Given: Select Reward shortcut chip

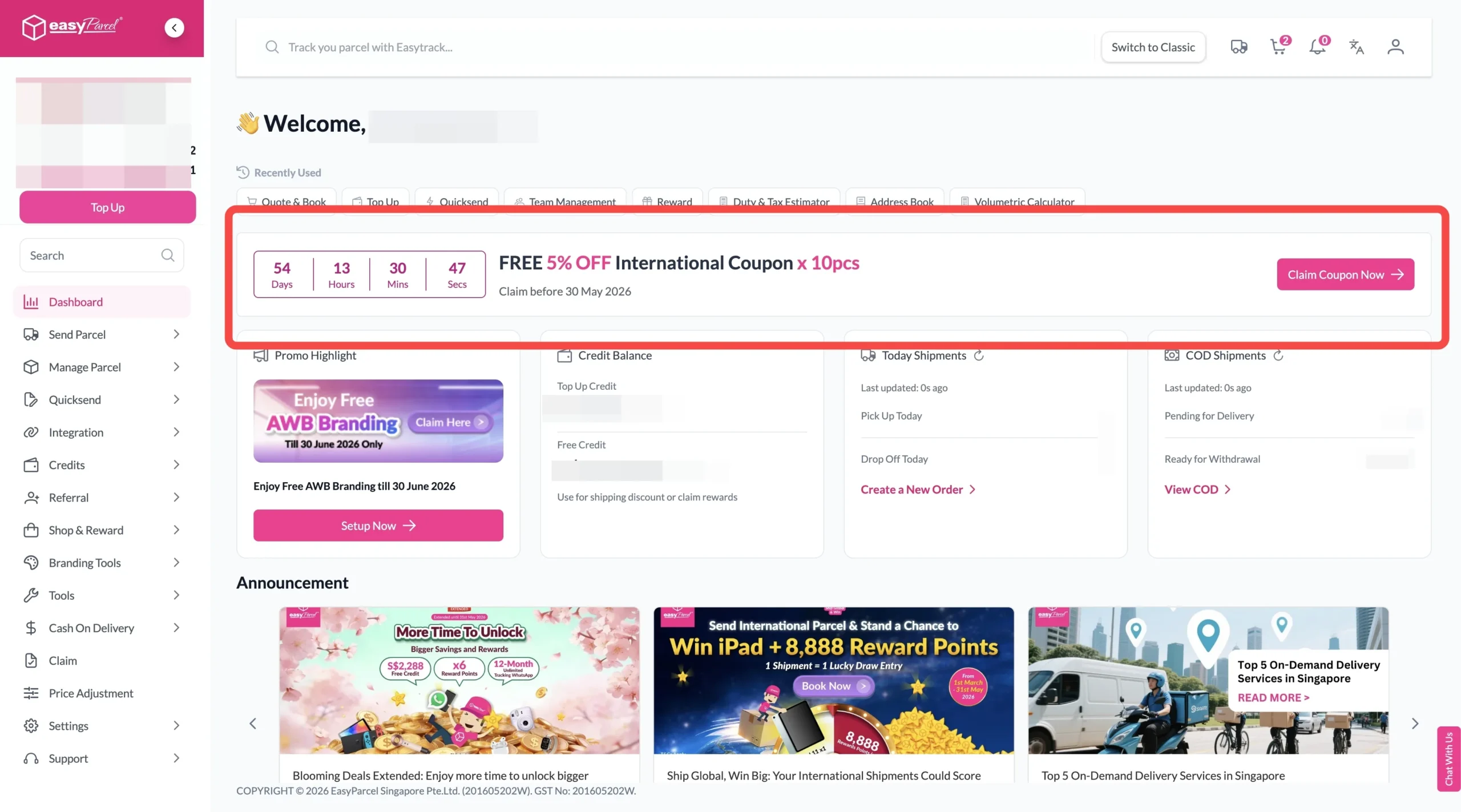Looking at the screenshot, I should (667, 201).
